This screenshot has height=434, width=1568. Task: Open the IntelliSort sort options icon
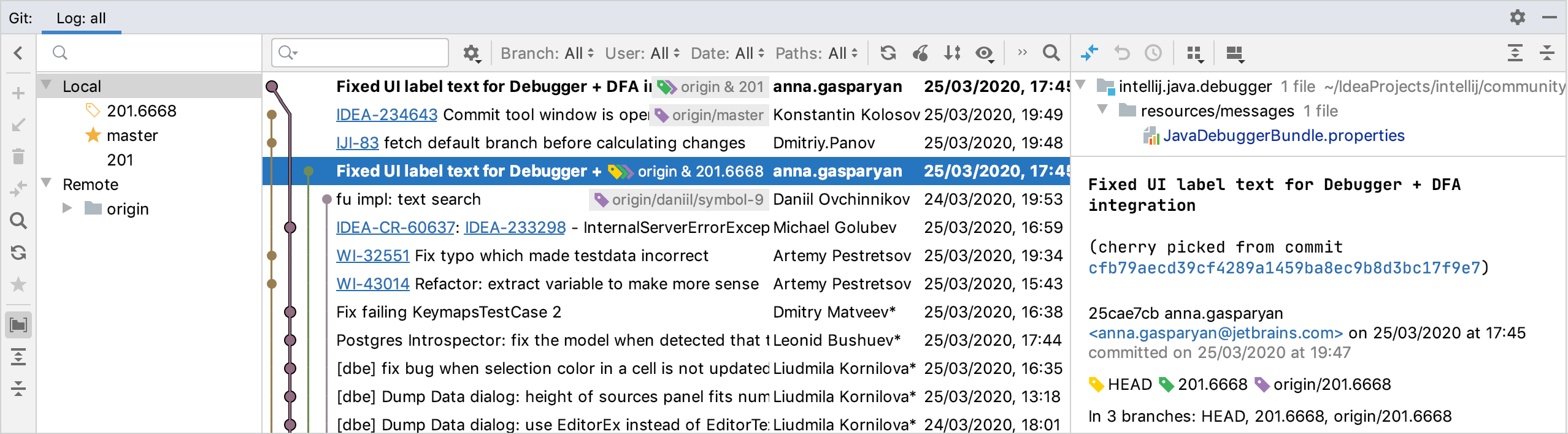point(952,53)
